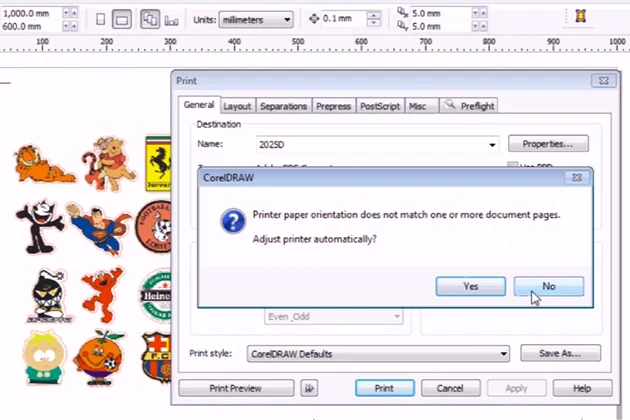Image resolution: width=630 pixels, height=420 pixels.
Task: Select landscape page orientation icon
Action: [x=121, y=19]
